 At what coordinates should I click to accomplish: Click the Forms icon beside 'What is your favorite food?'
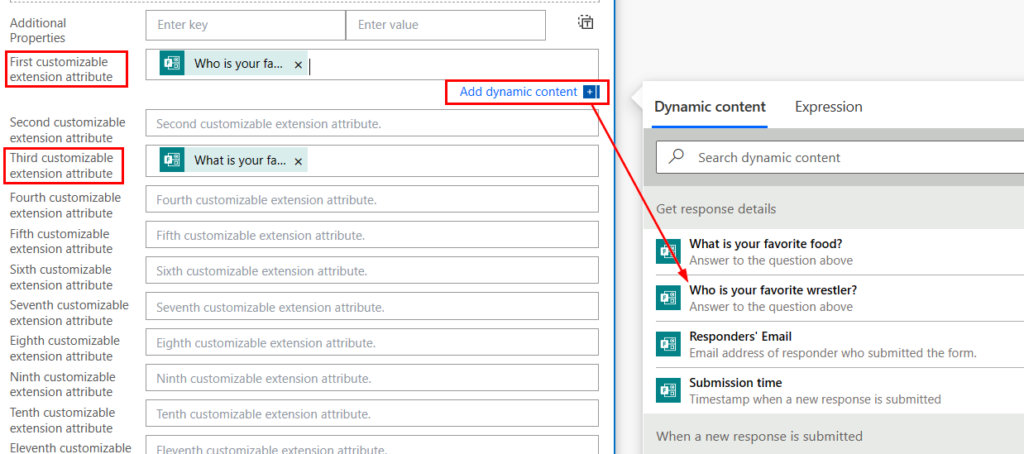point(668,252)
